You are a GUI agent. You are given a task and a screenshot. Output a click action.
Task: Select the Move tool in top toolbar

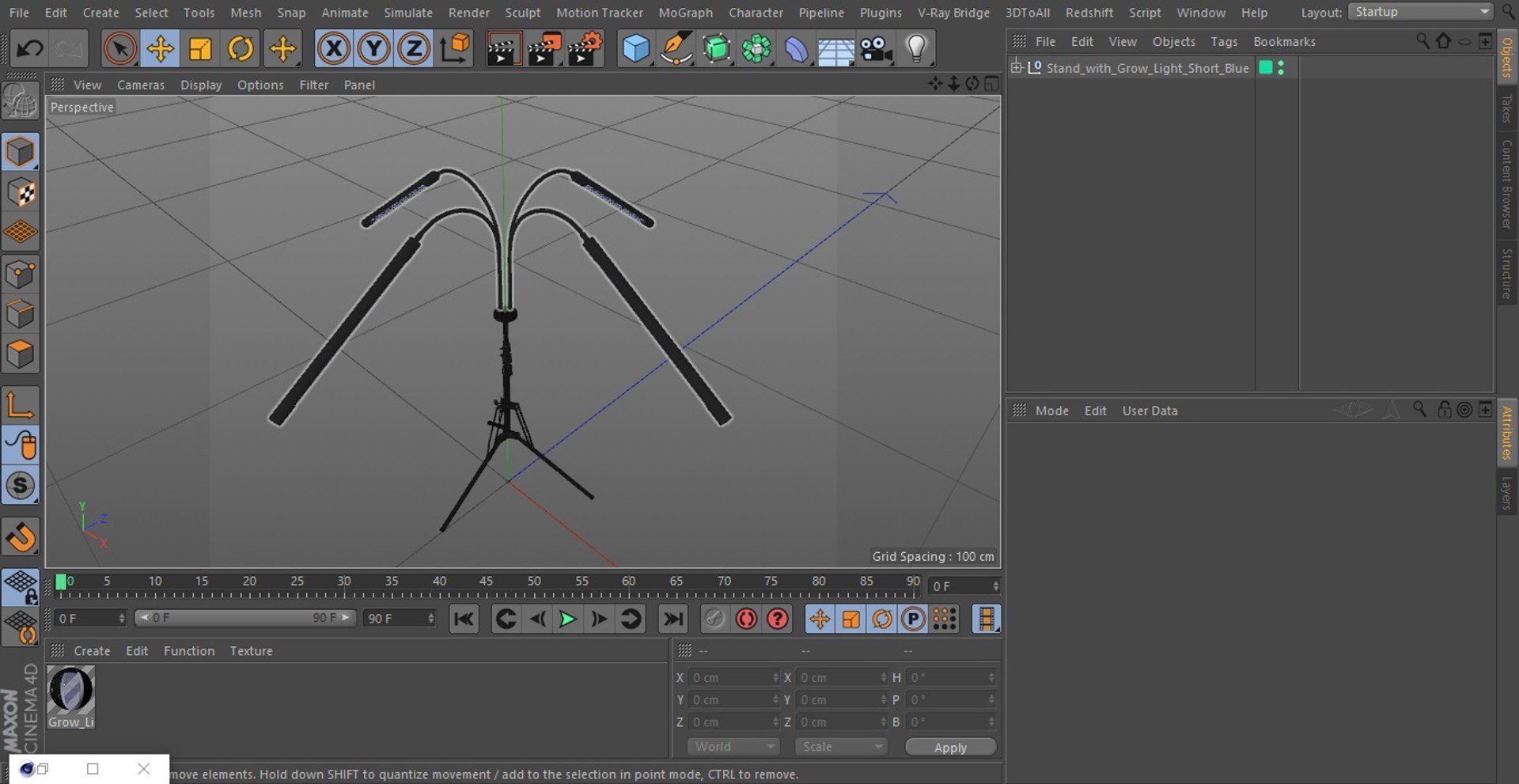[x=161, y=49]
